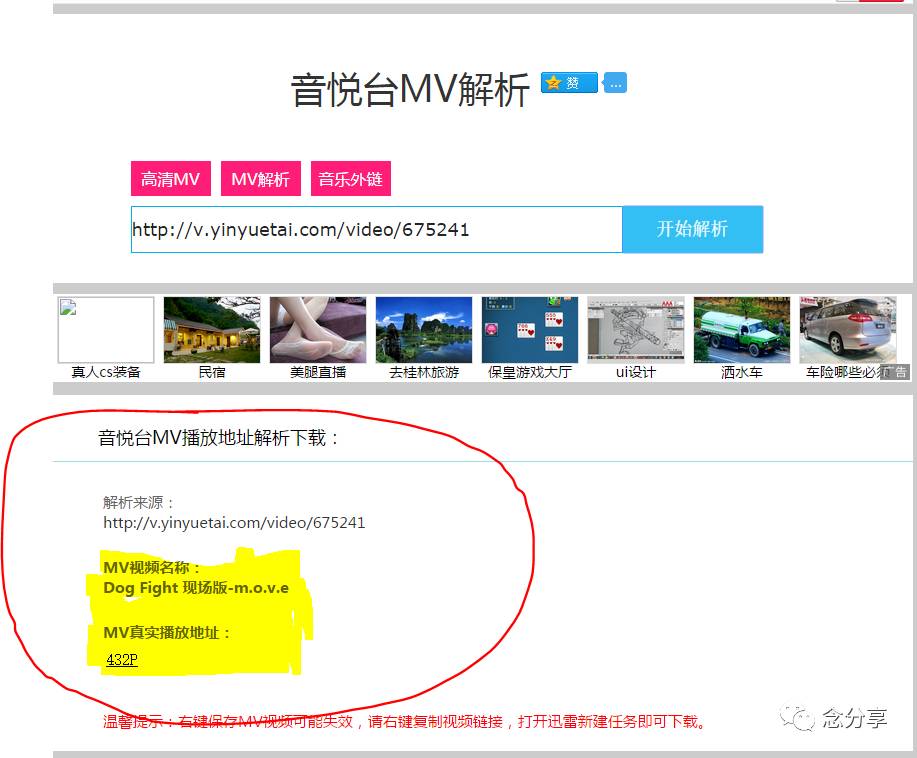The width and height of the screenshot is (917, 758).
Task: Open the 去桂林旅游 ad thumbnail
Action: 423,330
